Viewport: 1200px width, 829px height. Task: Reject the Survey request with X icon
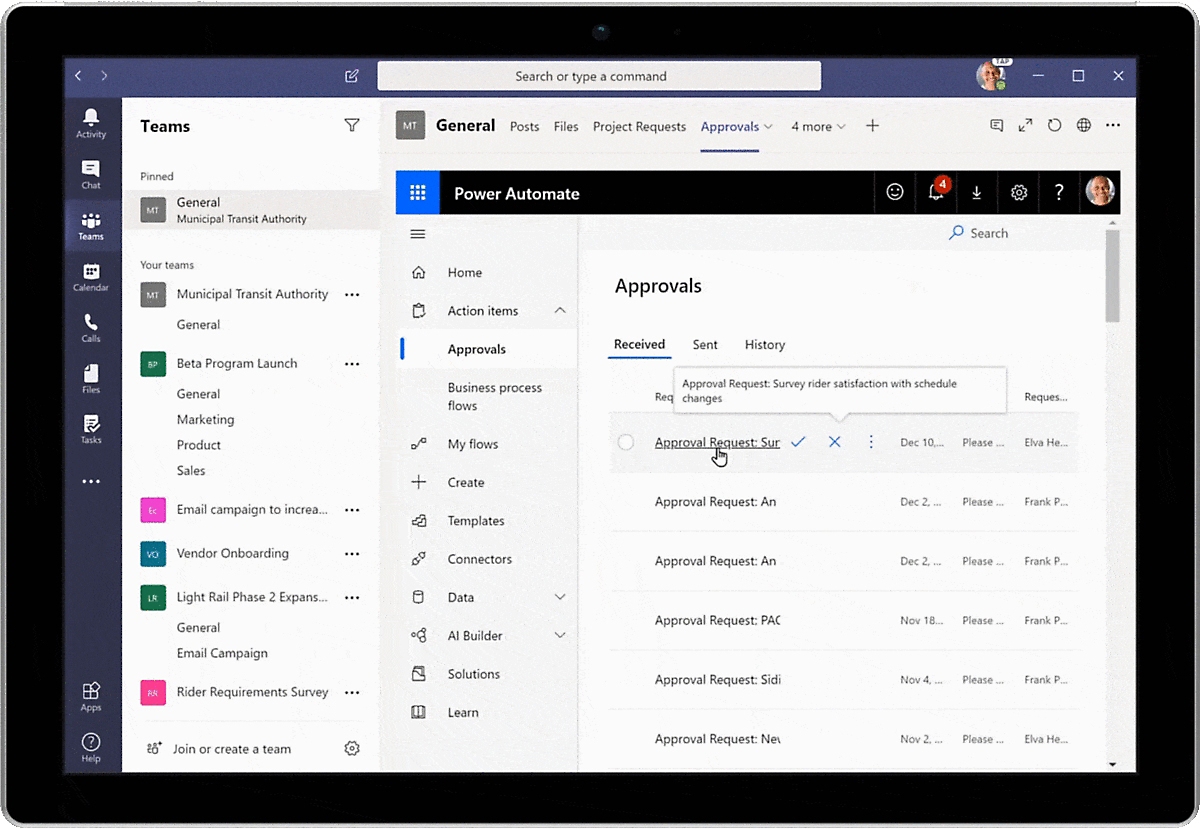[835, 442]
